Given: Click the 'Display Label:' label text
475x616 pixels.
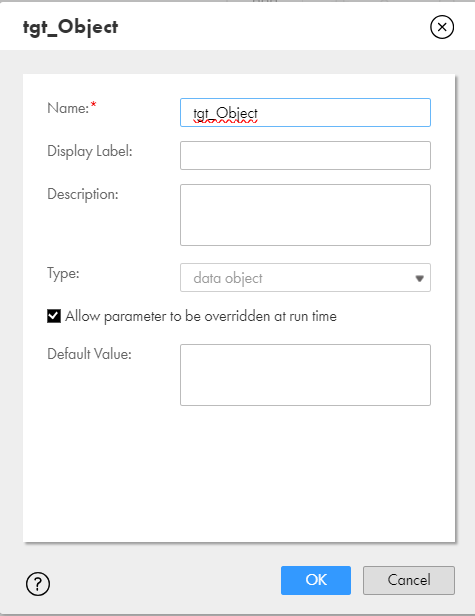Looking at the screenshot, I should (x=90, y=151).
